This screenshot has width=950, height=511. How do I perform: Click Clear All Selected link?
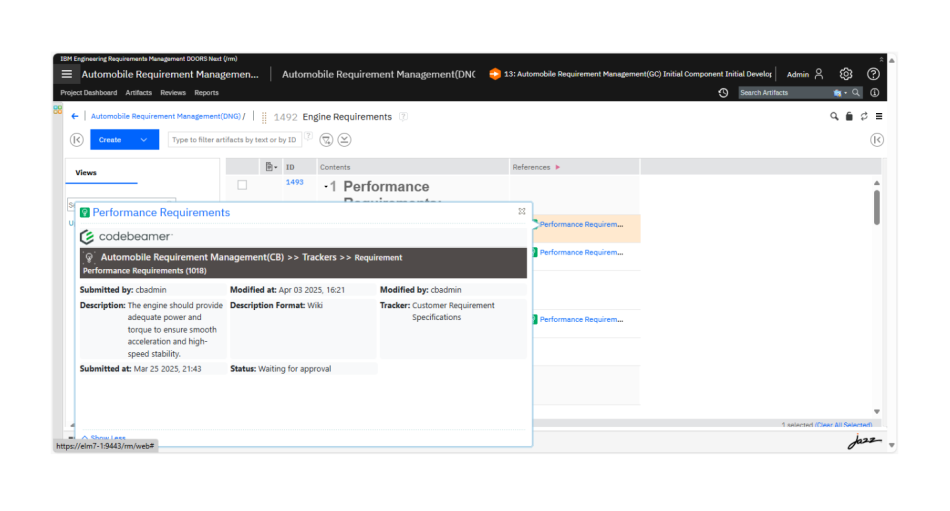pos(843,425)
